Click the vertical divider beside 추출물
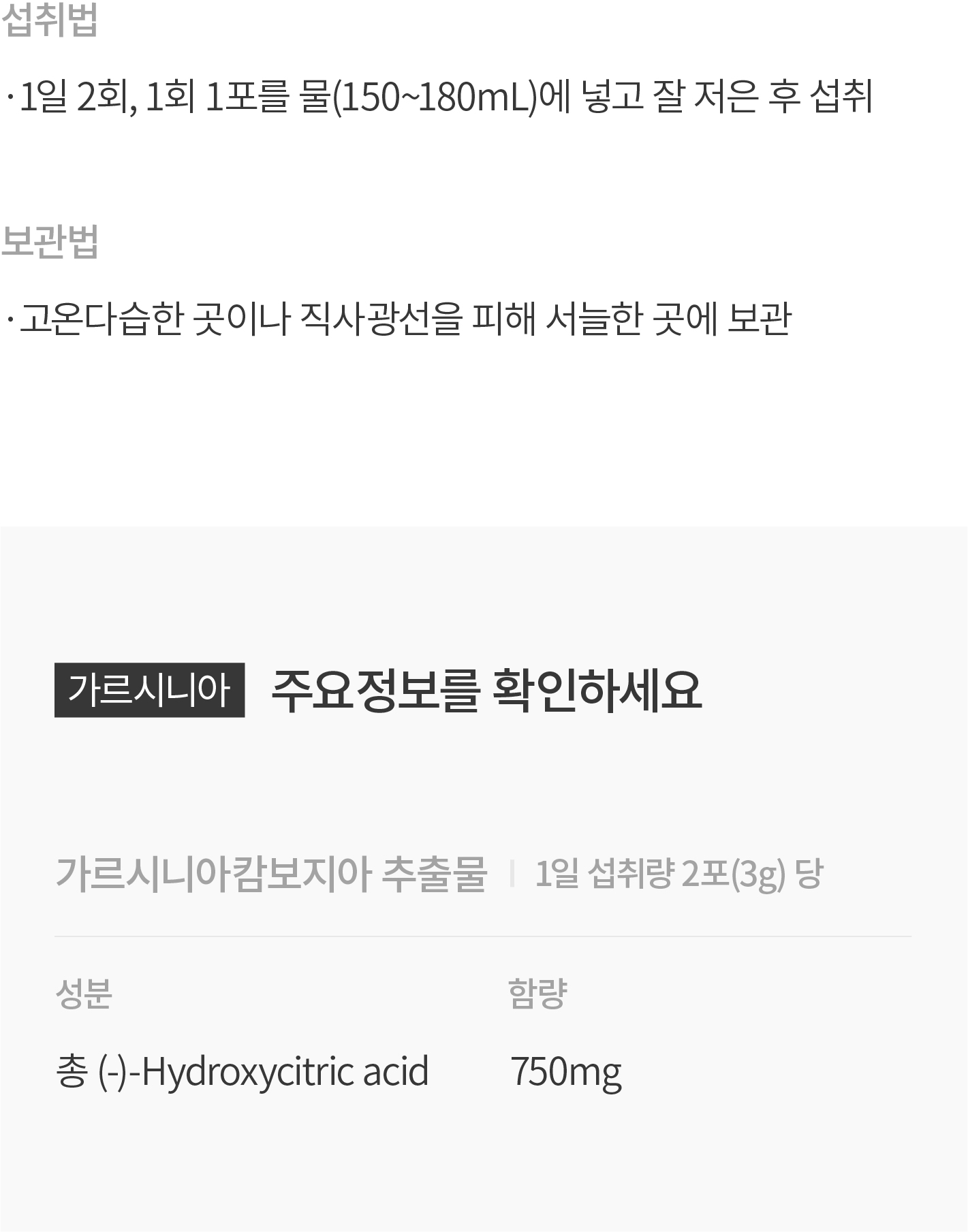 (x=512, y=874)
